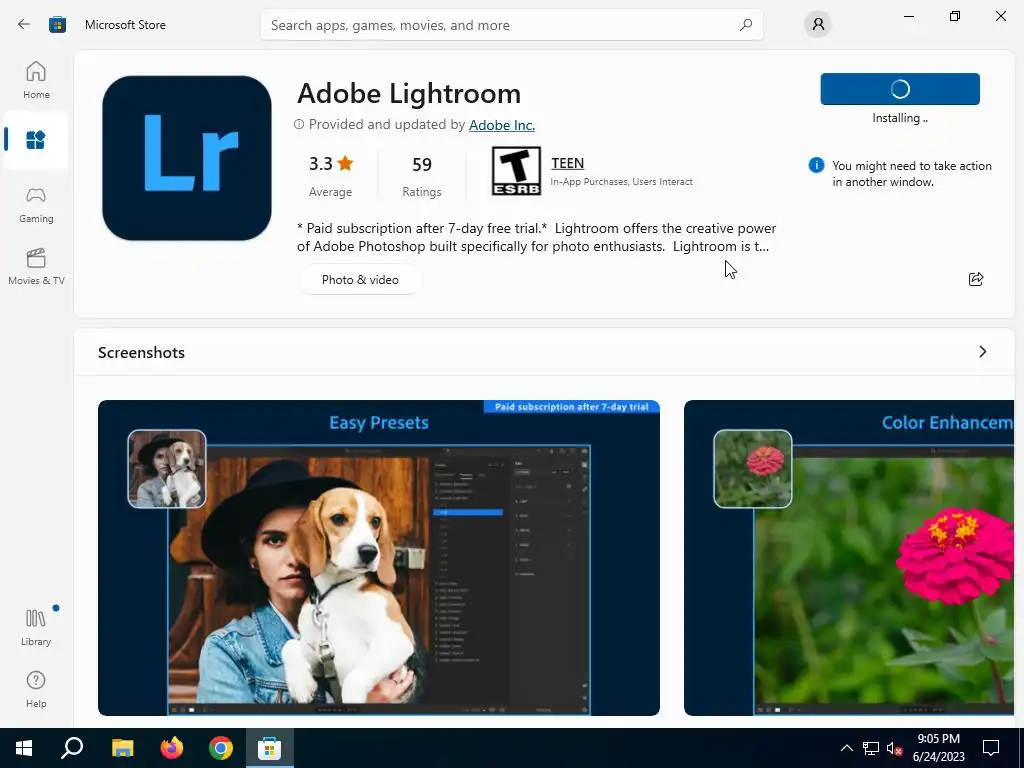1024x768 pixels.
Task: Click the muted volume tray icon
Action: [x=894, y=748]
